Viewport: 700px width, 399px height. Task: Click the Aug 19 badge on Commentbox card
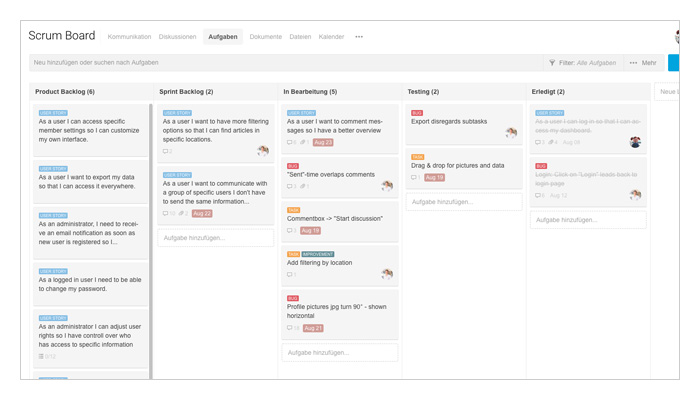[310, 231]
